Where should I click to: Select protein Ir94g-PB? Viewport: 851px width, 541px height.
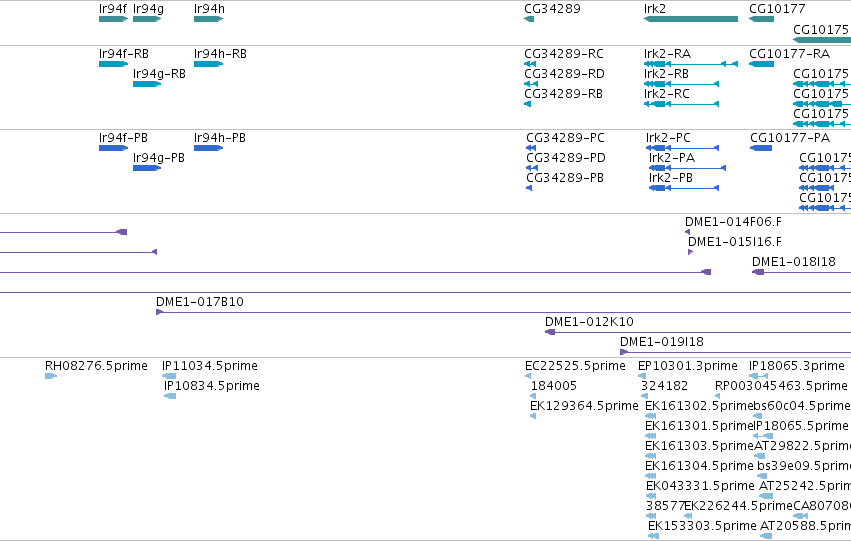[x=147, y=168]
